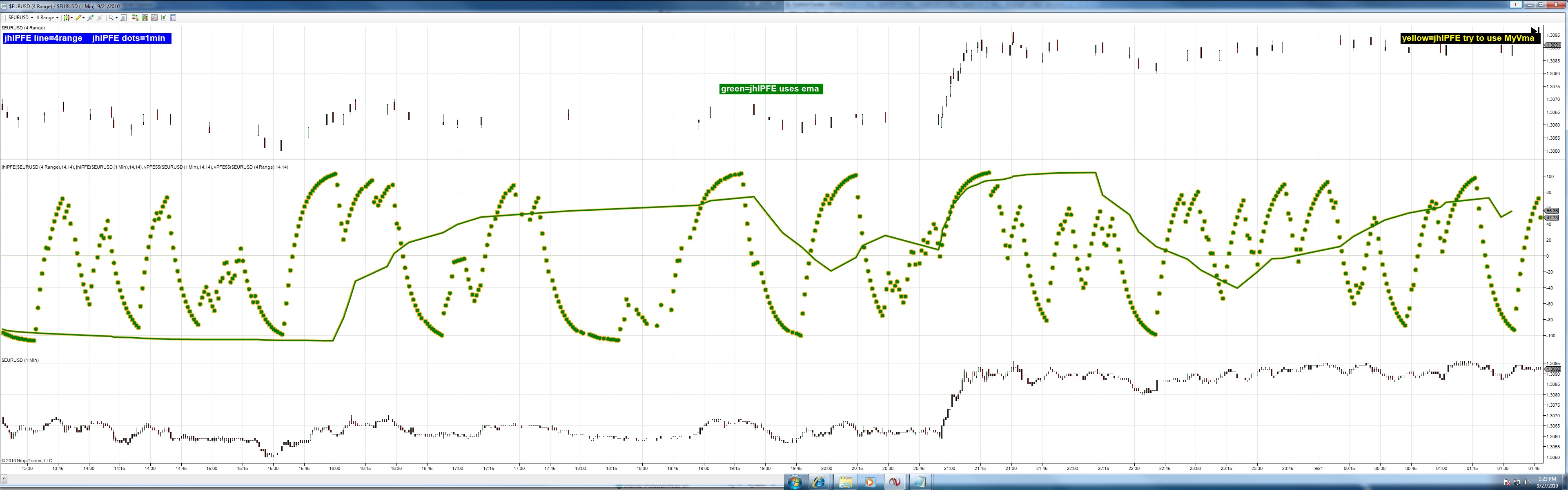Screen dimensions: 1568x490
Task: Click the $EURUSD (4 Range) panel label
Action: click(23, 28)
